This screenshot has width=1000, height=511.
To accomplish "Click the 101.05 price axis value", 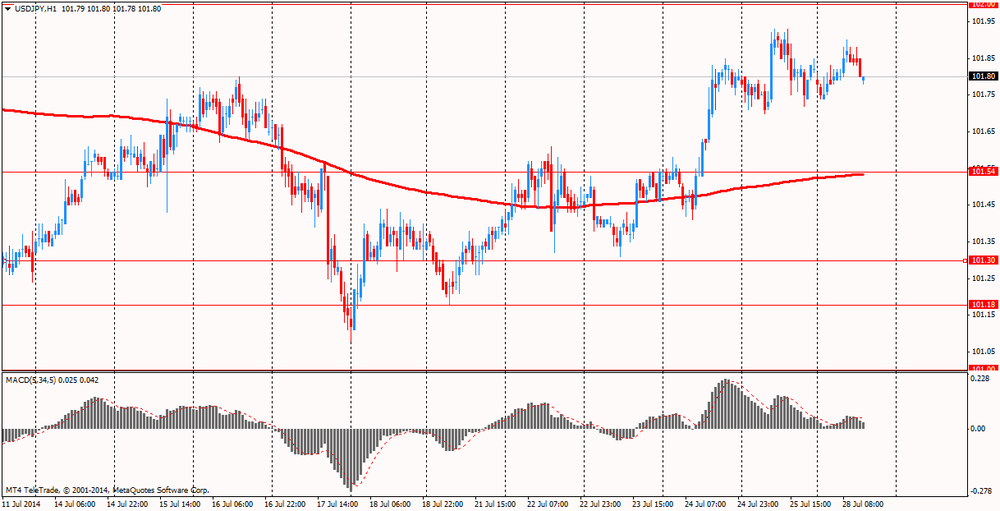I will [x=983, y=352].
